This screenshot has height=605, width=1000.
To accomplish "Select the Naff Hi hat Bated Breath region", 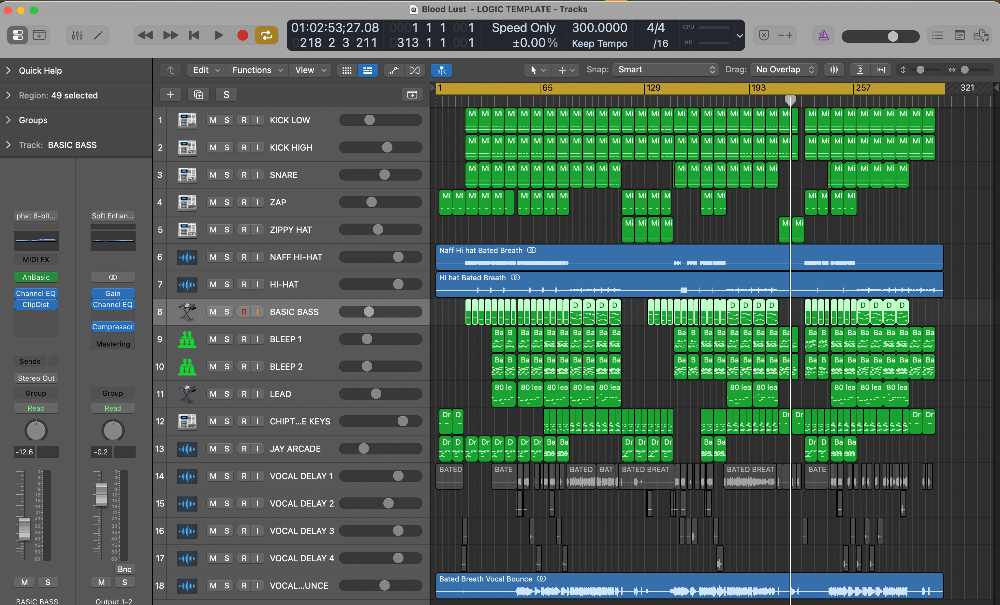I will point(689,258).
